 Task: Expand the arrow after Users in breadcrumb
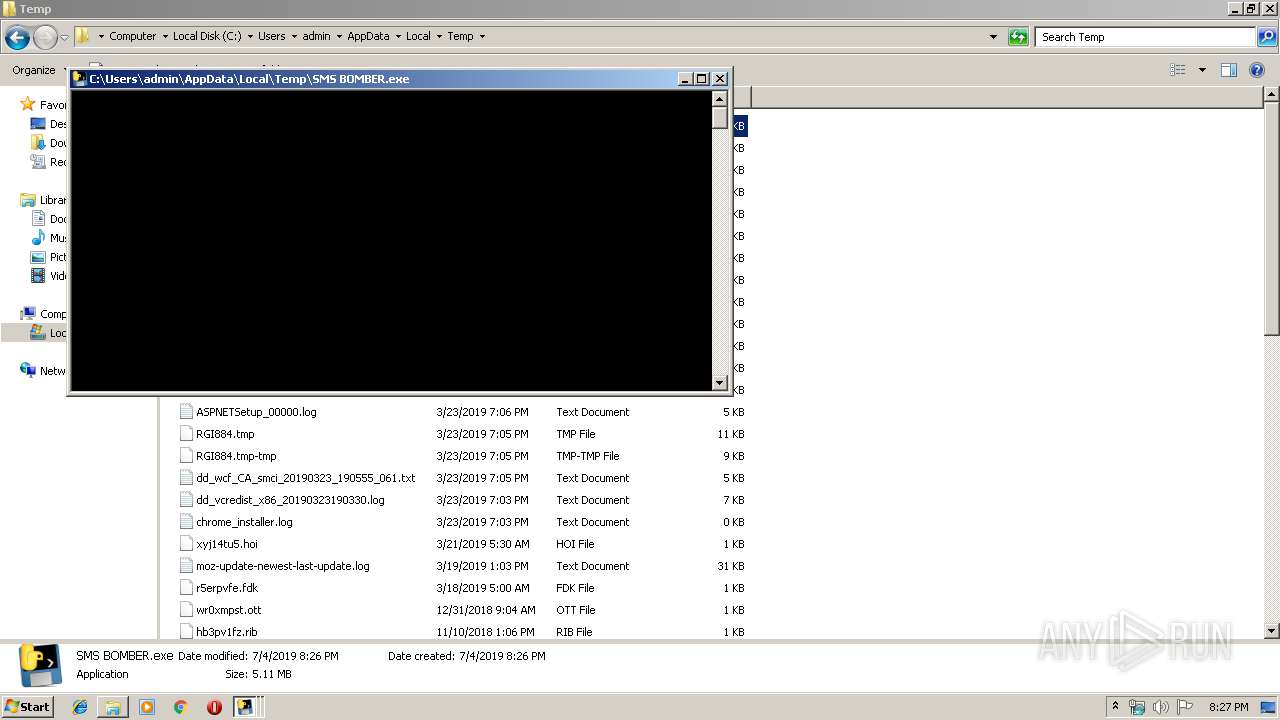point(294,36)
